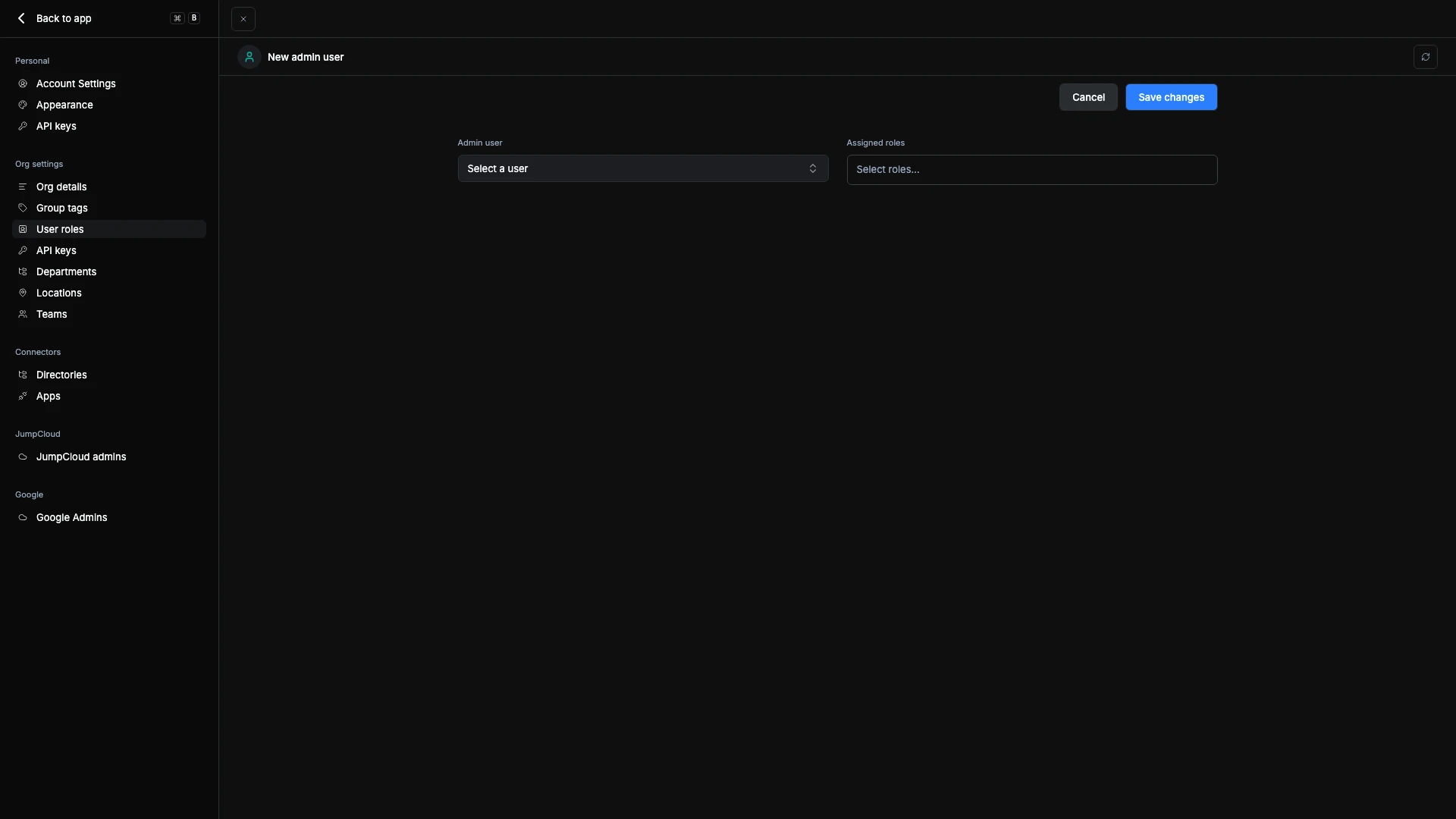
Task: Click the Admin user dropdown chevron arrows
Action: tap(812, 168)
